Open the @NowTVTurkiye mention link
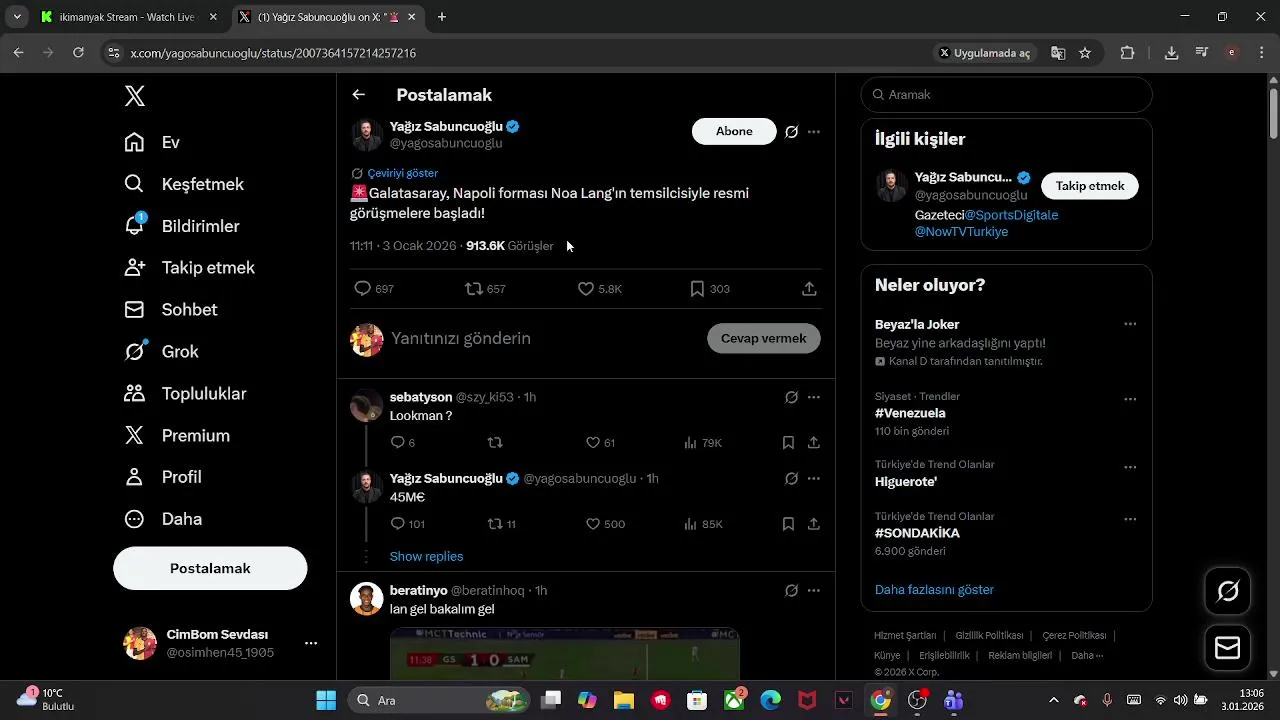The image size is (1280, 720). point(961,232)
